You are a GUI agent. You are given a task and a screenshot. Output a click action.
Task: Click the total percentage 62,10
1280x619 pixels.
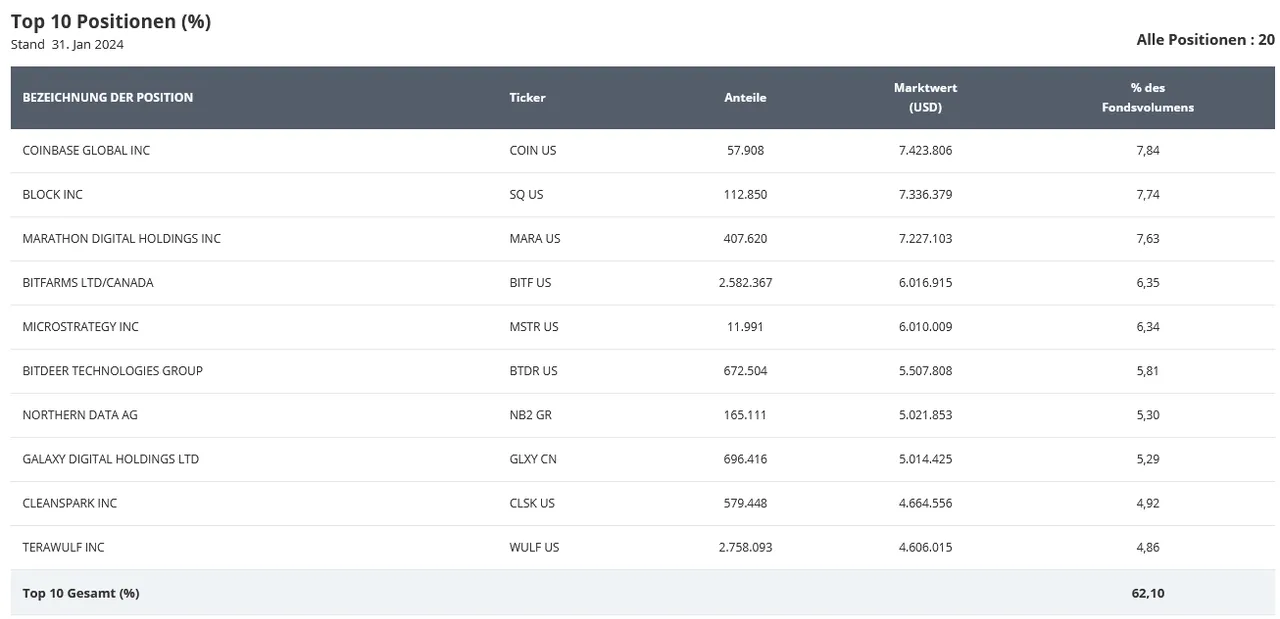click(x=1148, y=593)
